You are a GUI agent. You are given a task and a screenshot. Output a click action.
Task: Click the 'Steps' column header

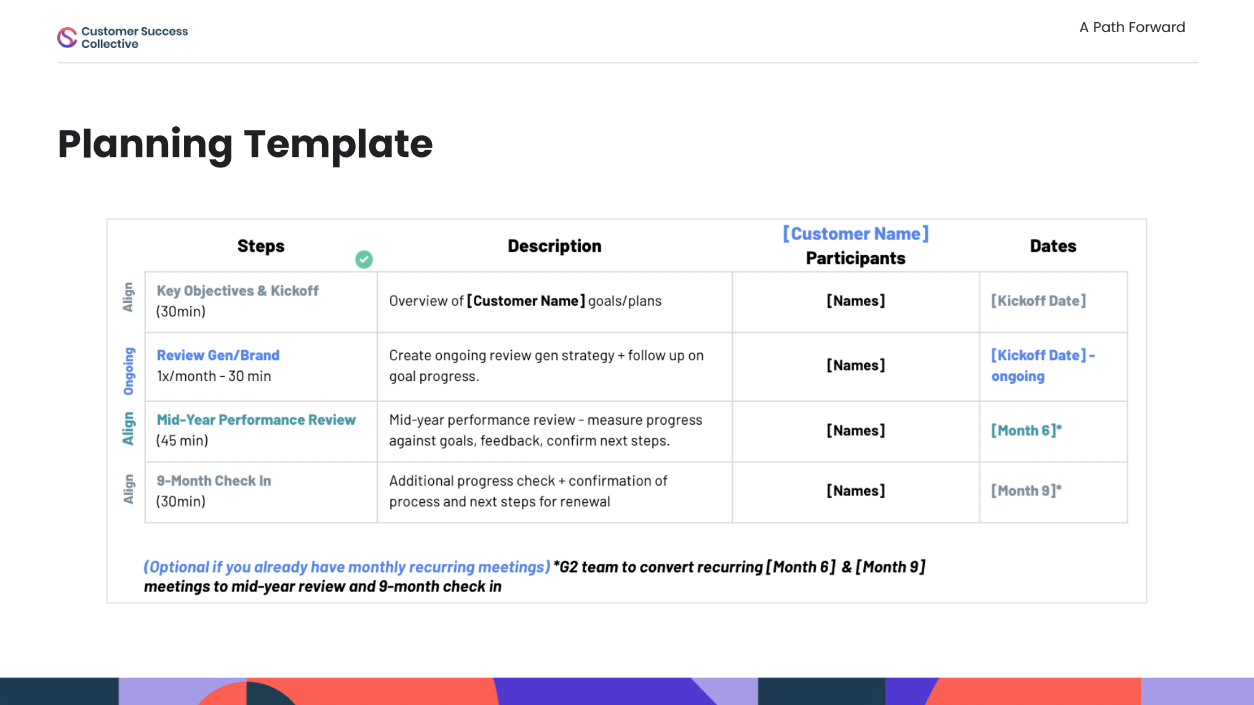(x=261, y=246)
